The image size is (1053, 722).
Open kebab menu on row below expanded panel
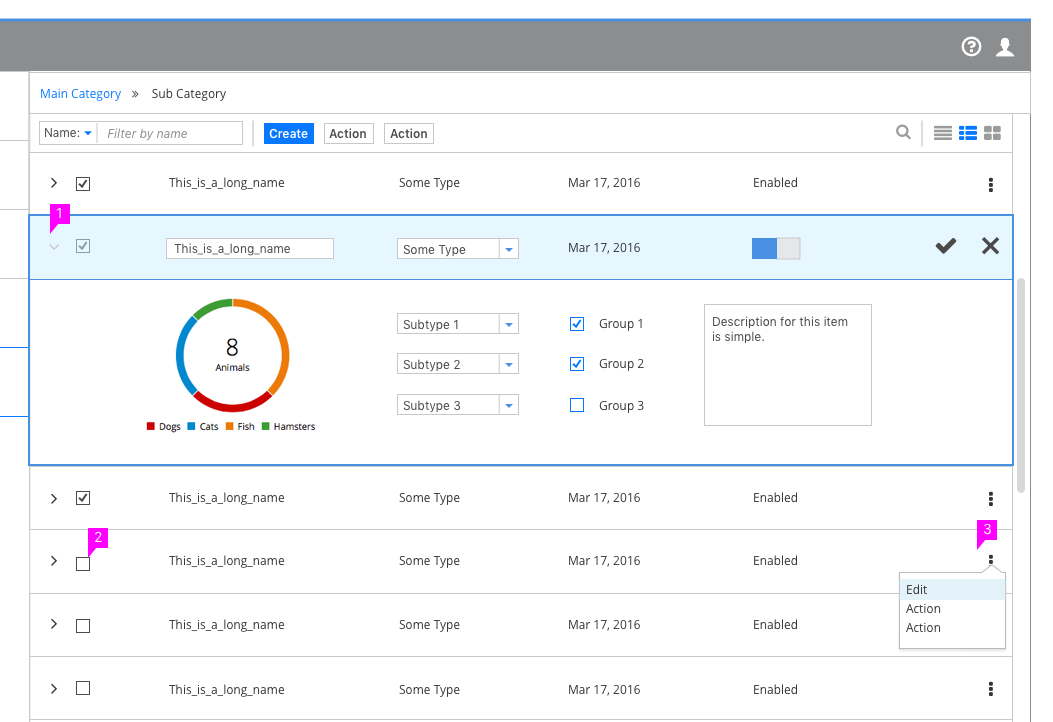point(991,498)
